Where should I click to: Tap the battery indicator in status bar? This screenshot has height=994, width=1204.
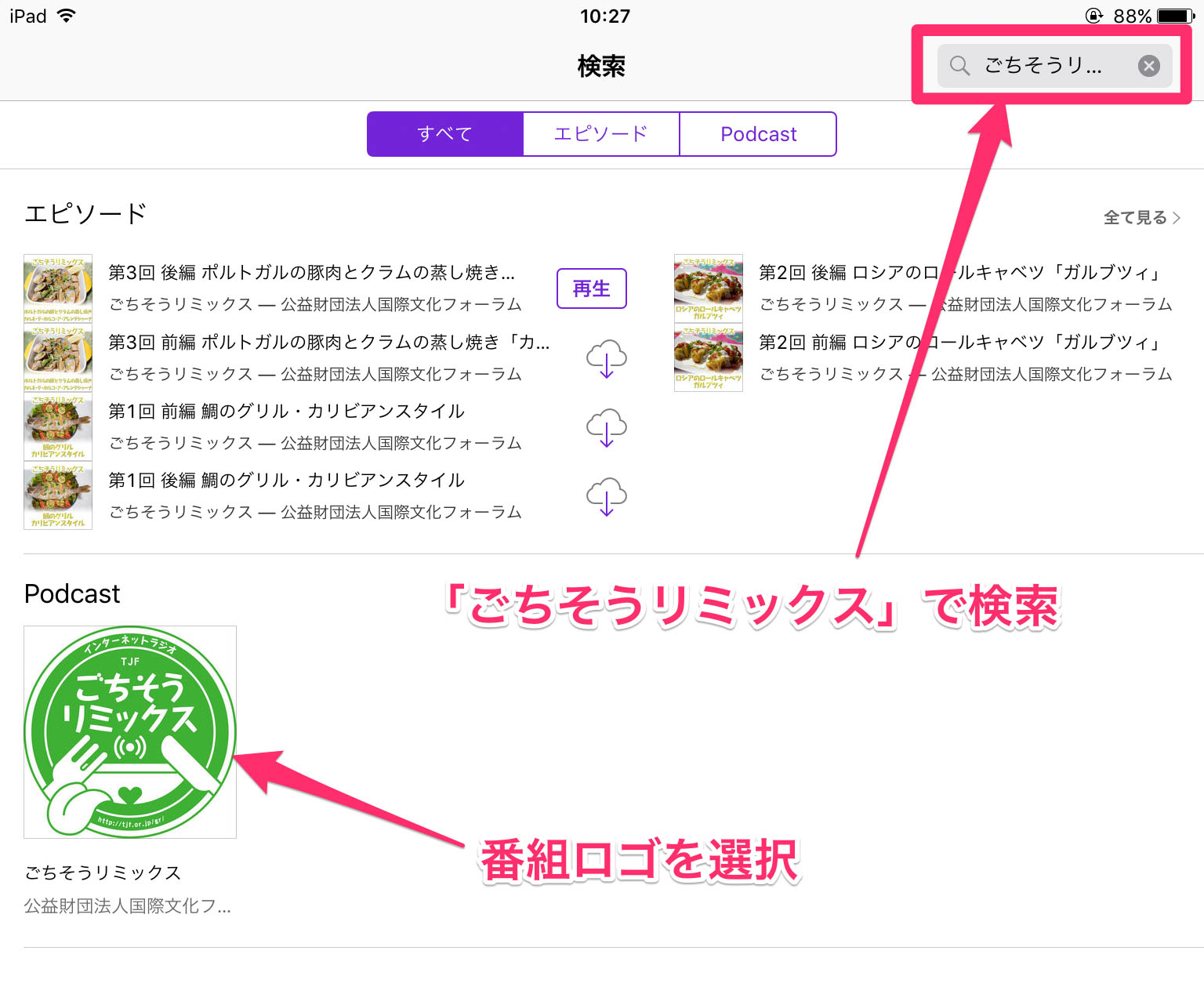pos(1176,16)
